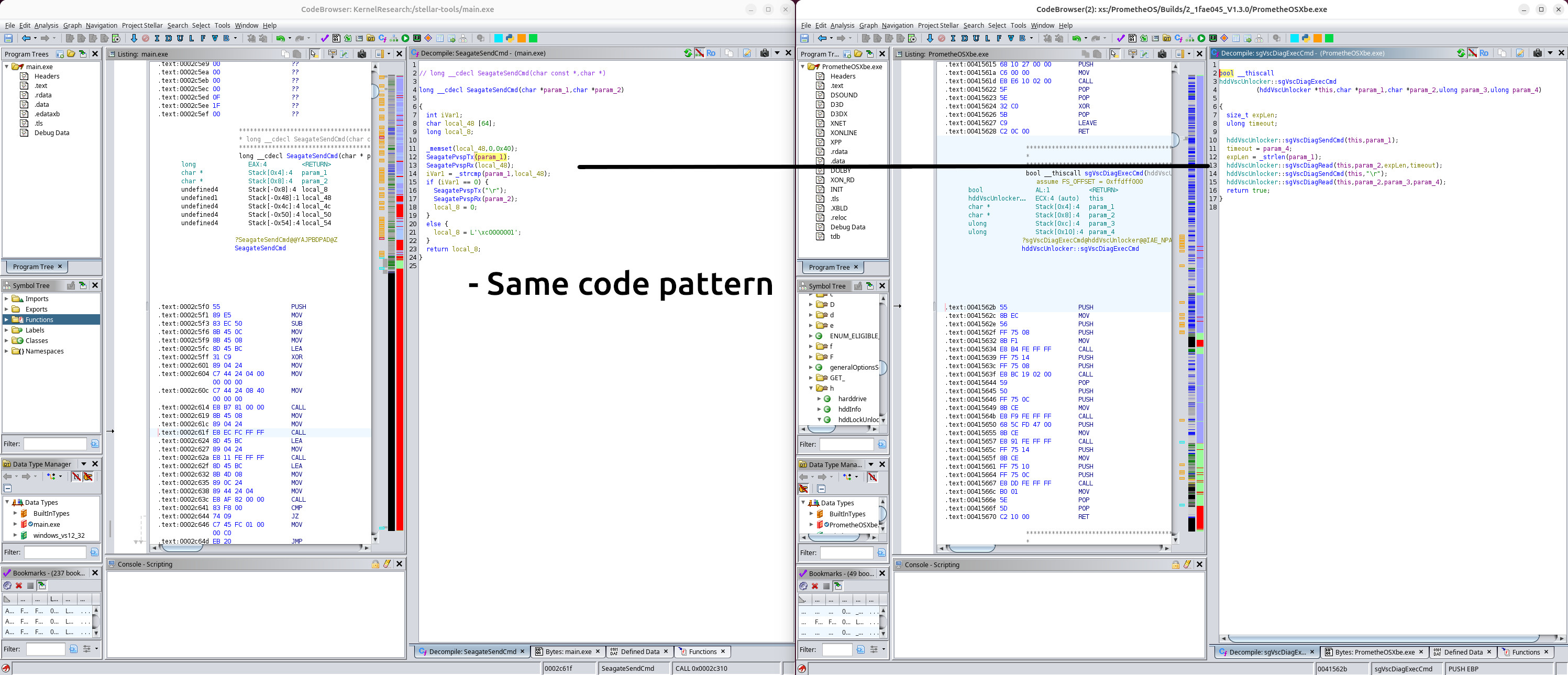Toggle scroll lock on right Console
Viewport: 1568px width, 675px height.
coord(1176,565)
